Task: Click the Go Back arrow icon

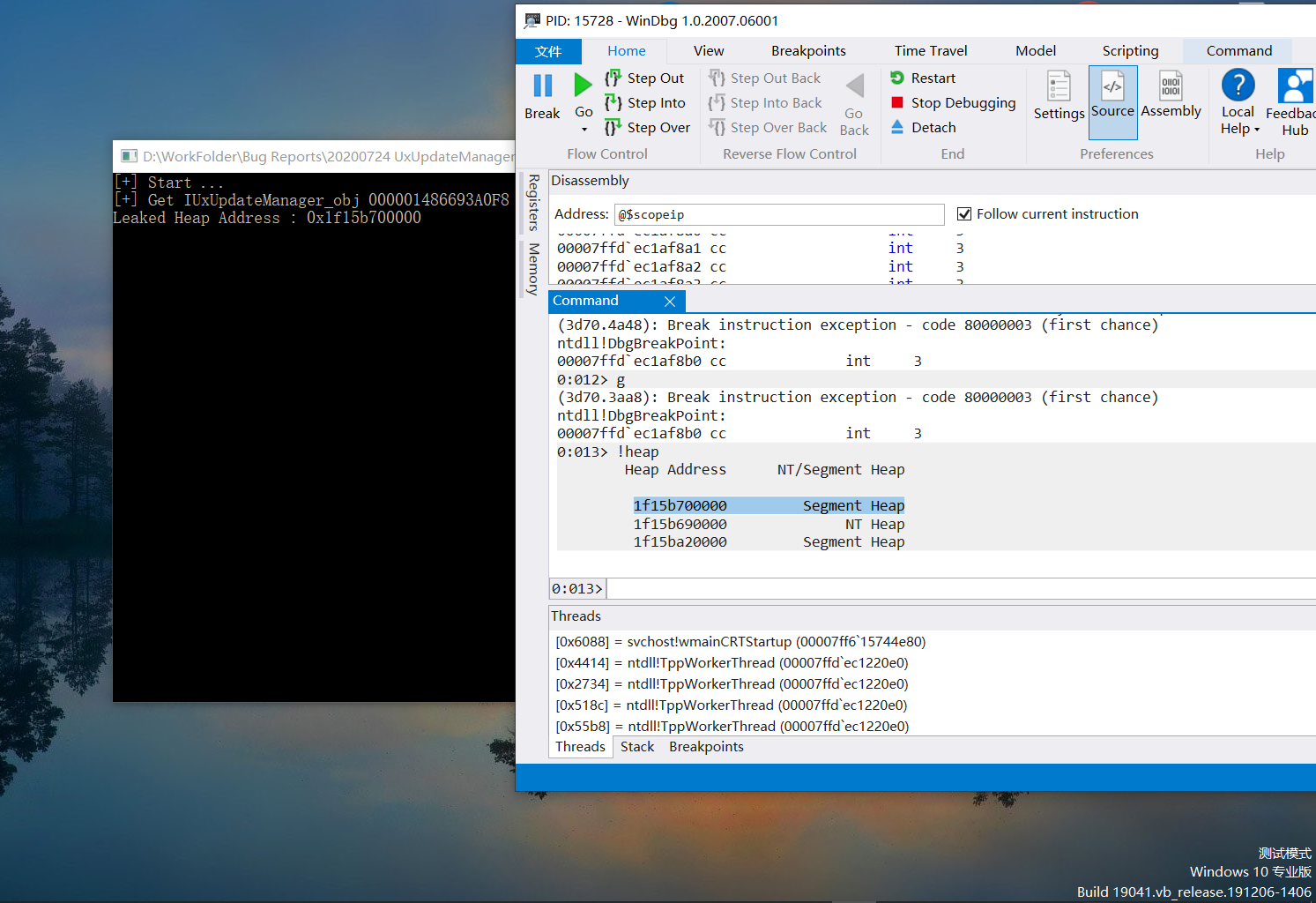Action: (854, 86)
